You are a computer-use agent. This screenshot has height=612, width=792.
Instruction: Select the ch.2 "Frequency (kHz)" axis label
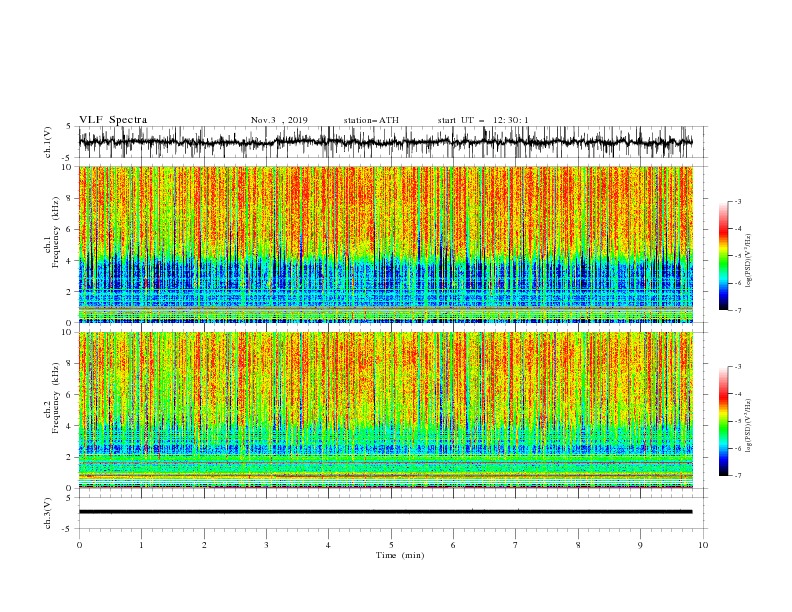point(56,398)
